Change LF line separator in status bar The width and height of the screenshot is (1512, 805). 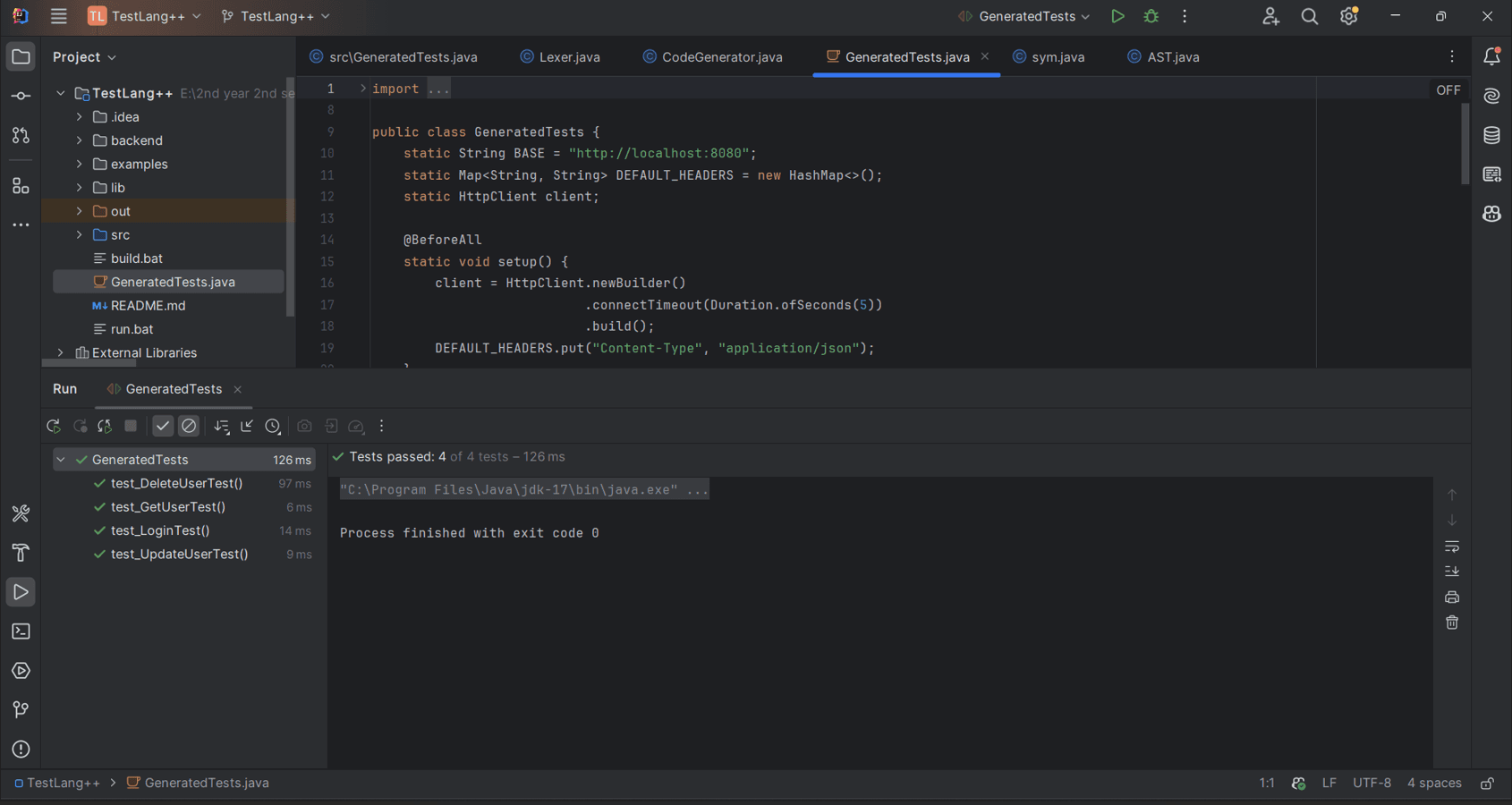point(1329,784)
